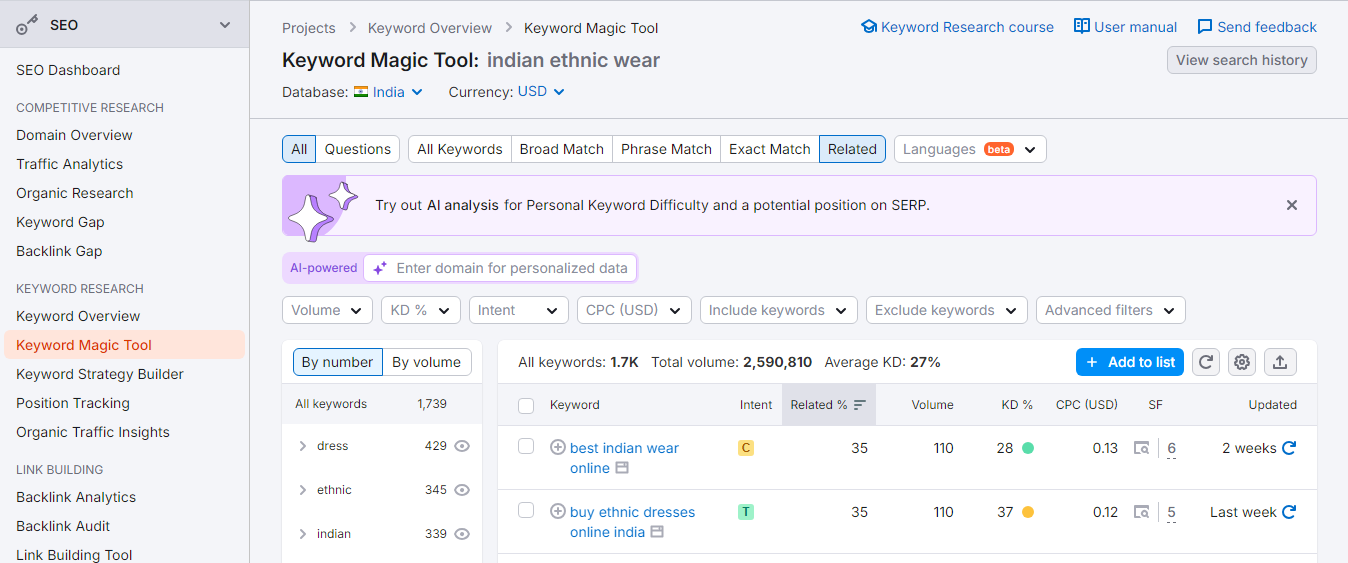Expand the dress keyword group
1348x563 pixels.
pyautogui.click(x=303, y=446)
